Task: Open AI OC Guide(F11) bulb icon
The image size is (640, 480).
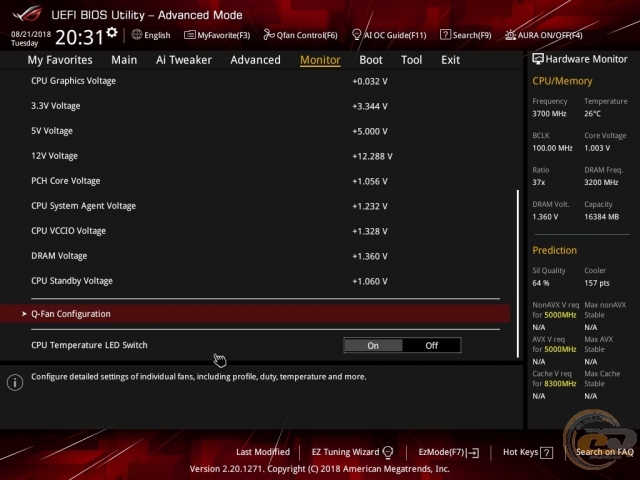Action: tap(356, 35)
